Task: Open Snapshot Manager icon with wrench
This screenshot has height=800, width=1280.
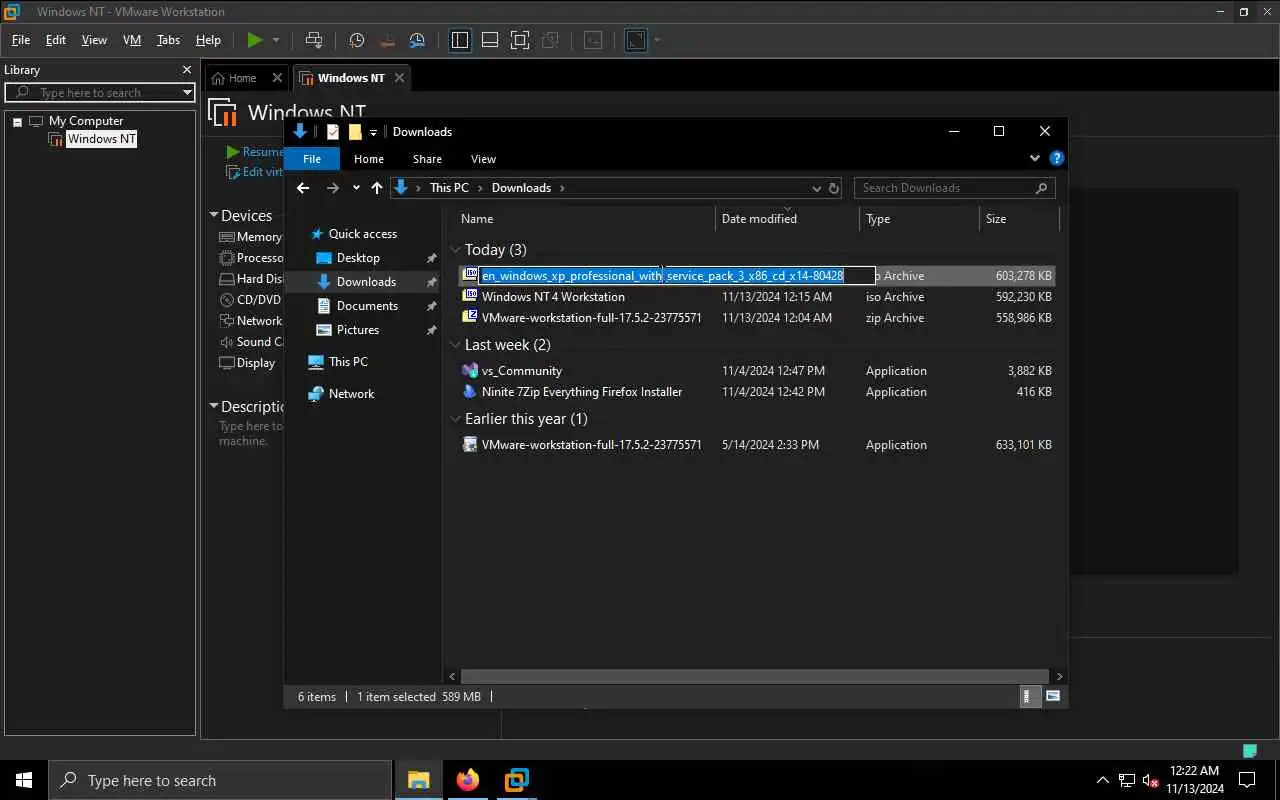Action: point(418,40)
